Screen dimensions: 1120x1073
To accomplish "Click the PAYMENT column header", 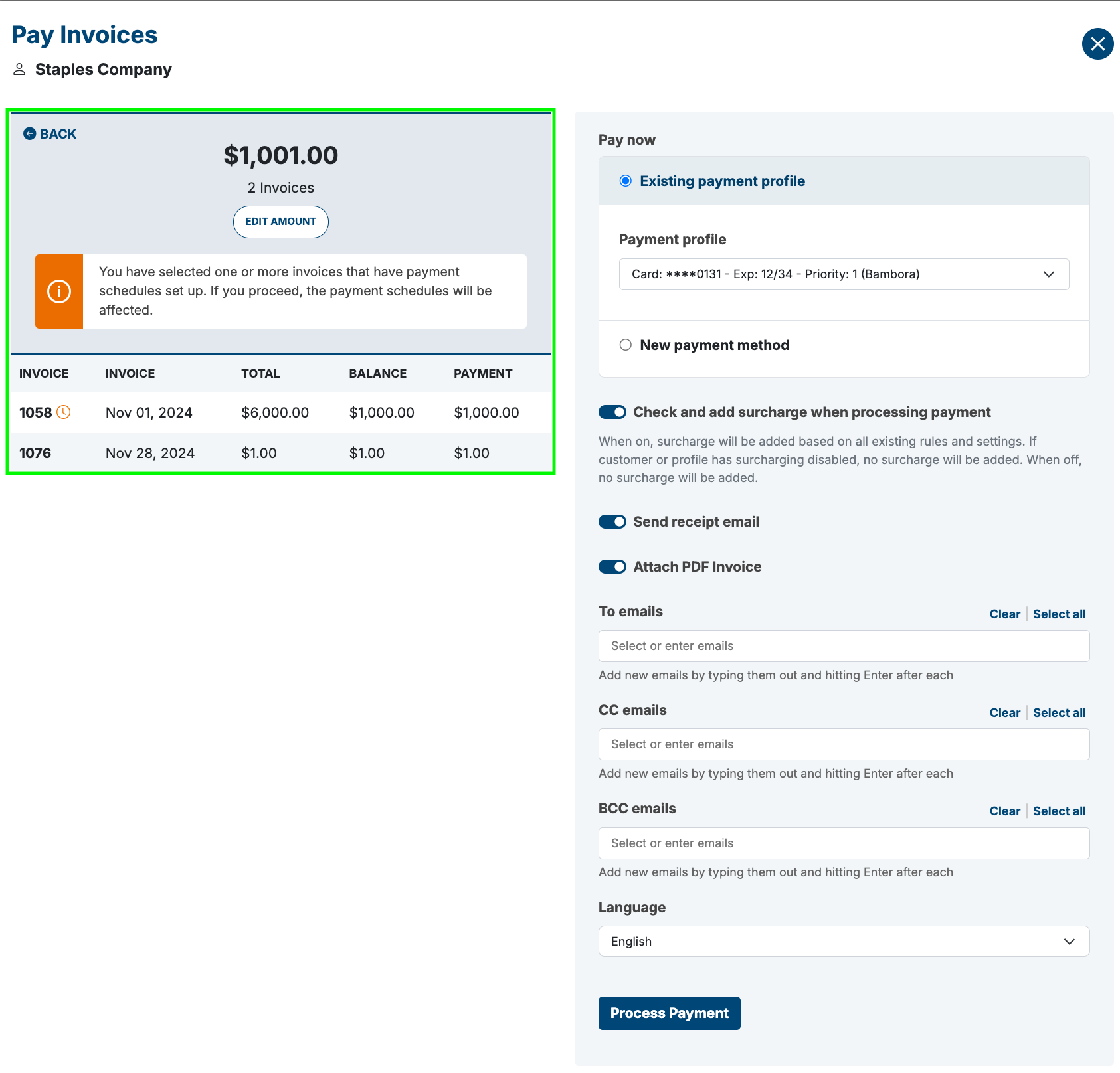I will click(x=483, y=374).
